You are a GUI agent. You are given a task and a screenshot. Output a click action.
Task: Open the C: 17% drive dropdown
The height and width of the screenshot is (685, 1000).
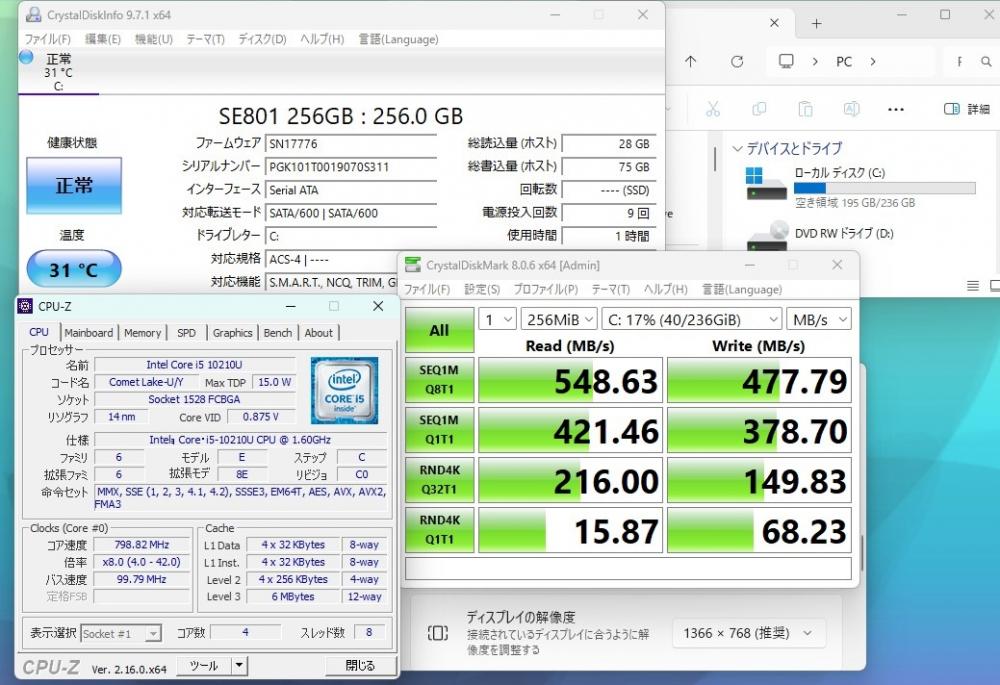(x=691, y=319)
